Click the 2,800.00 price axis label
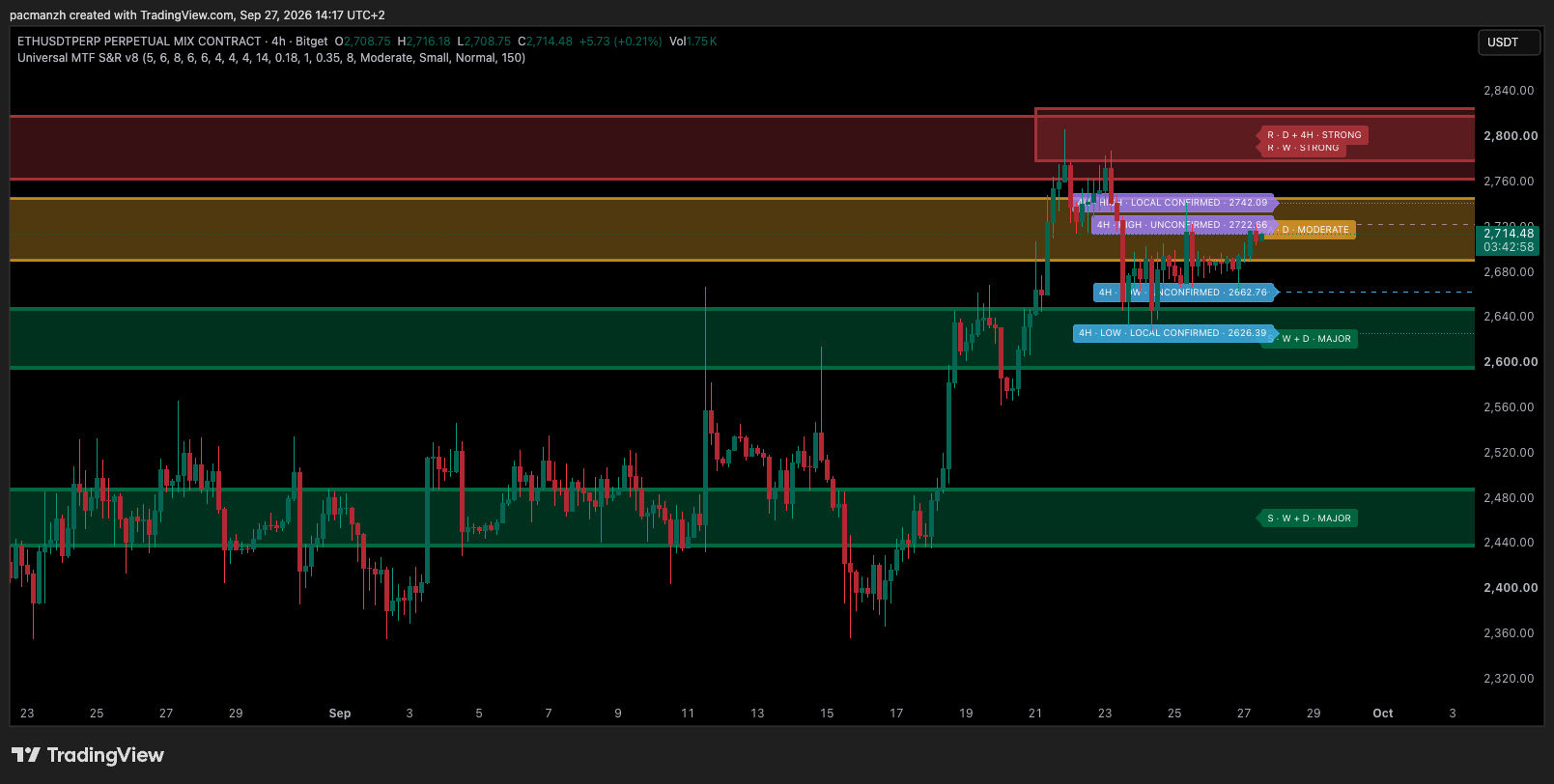 [1511, 136]
